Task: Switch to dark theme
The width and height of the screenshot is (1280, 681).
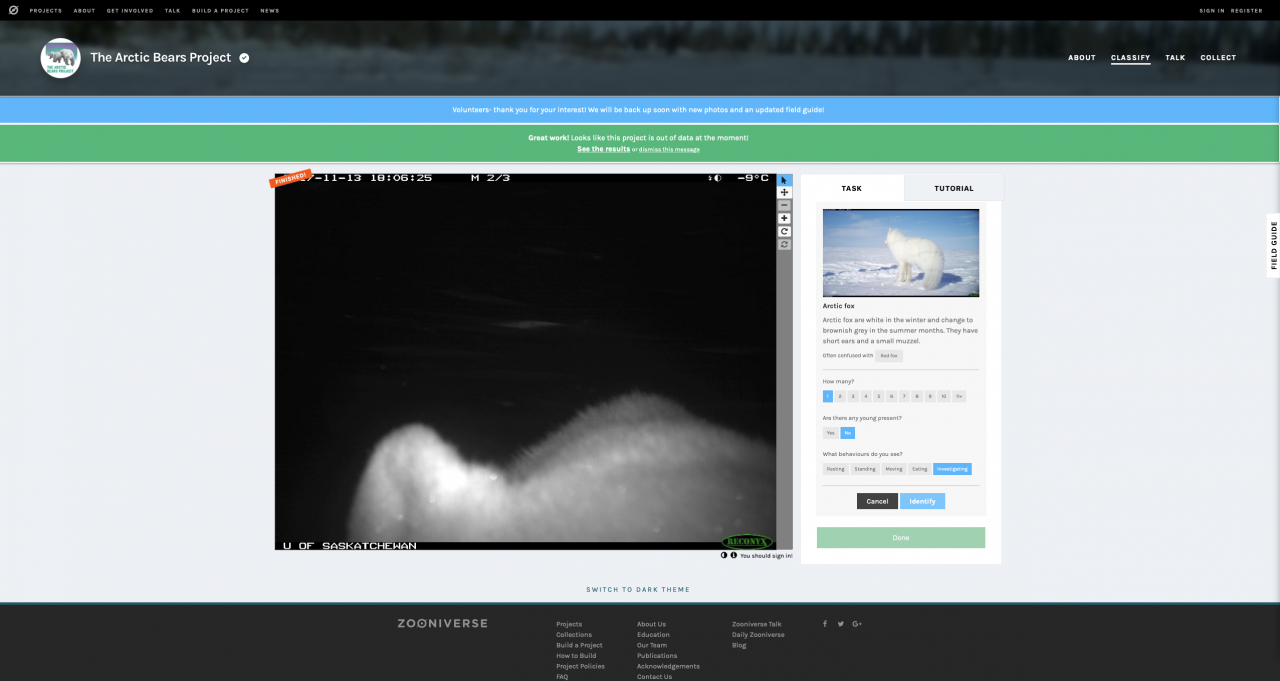Action: [638, 589]
